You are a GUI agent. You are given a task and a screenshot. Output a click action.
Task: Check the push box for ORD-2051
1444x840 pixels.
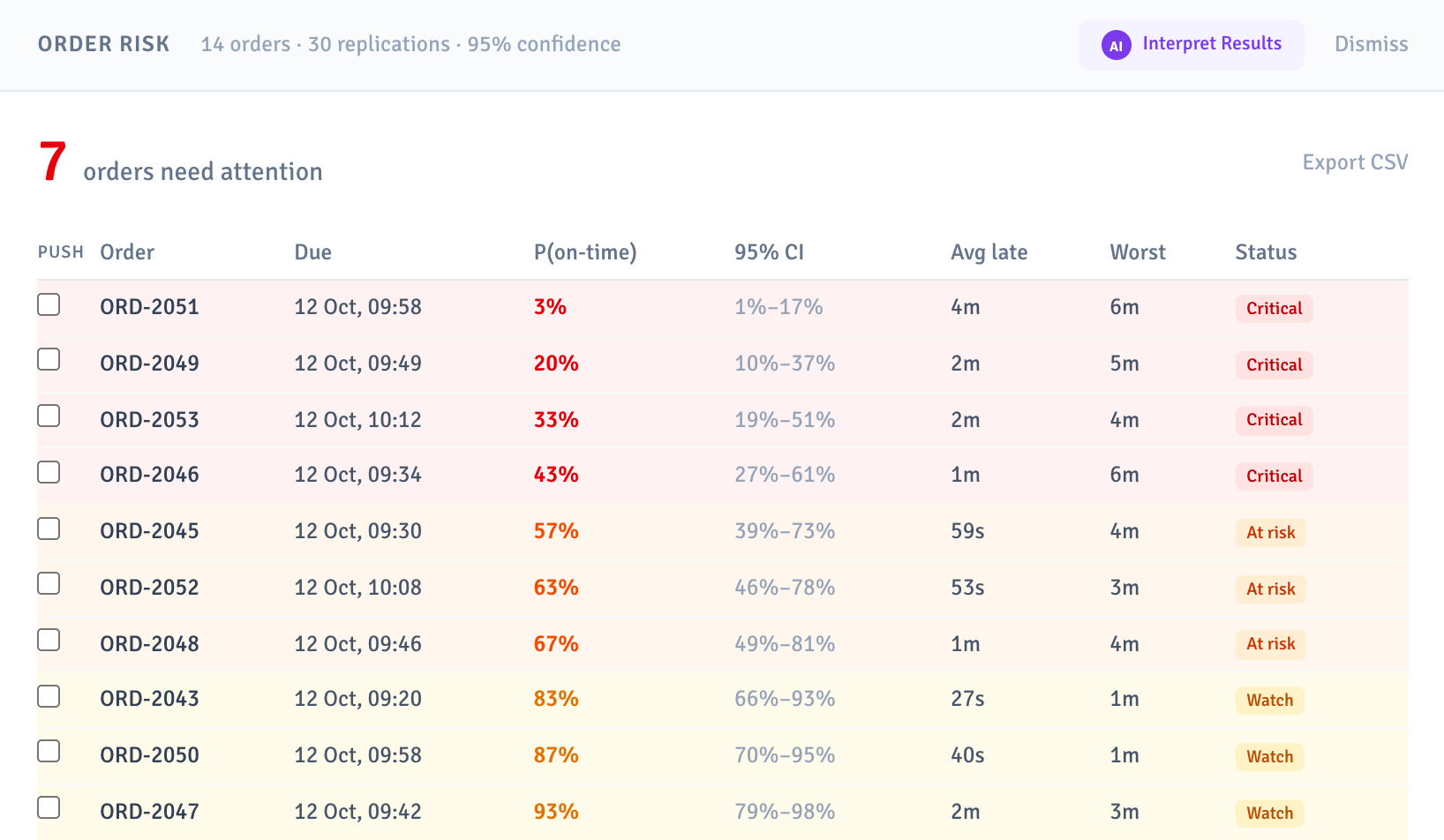(x=49, y=304)
